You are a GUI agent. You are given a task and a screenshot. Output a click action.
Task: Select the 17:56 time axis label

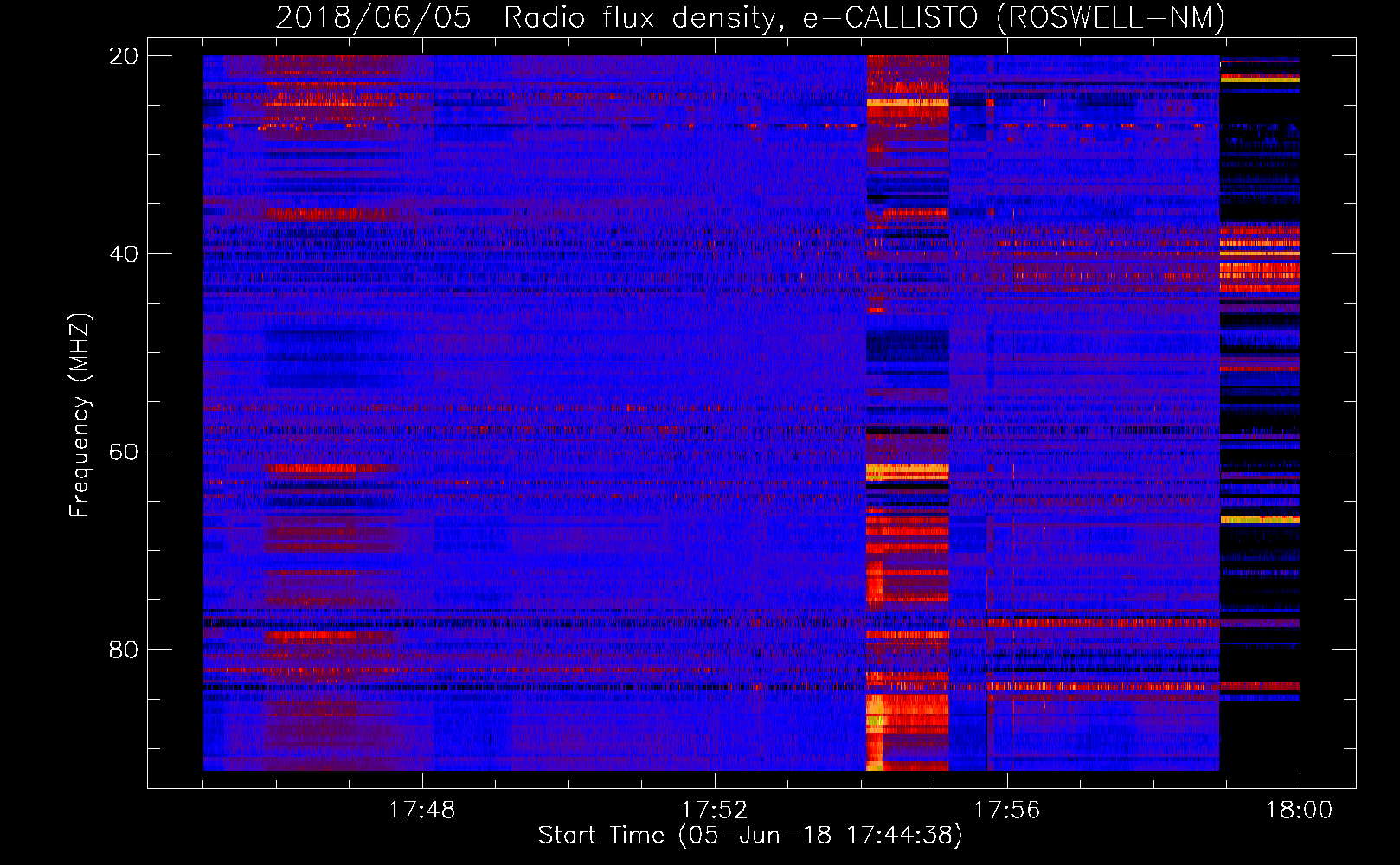pos(1007,811)
